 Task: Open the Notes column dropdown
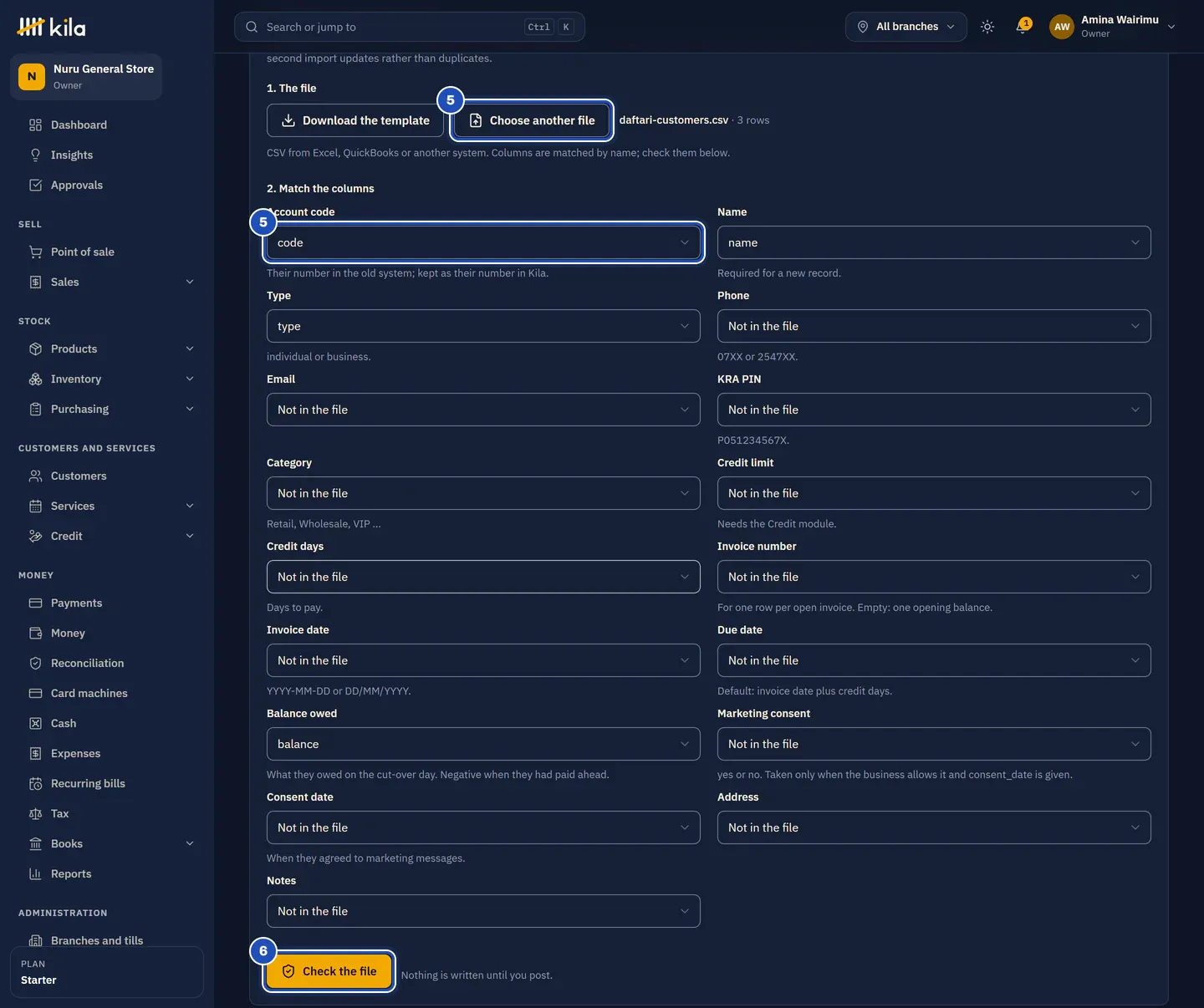483,911
